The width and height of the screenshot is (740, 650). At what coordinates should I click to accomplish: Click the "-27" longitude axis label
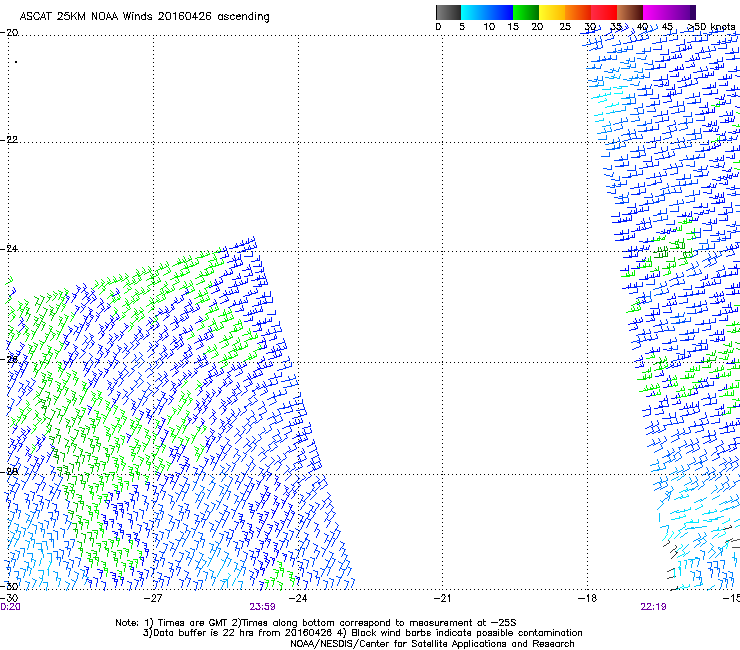(x=153, y=599)
